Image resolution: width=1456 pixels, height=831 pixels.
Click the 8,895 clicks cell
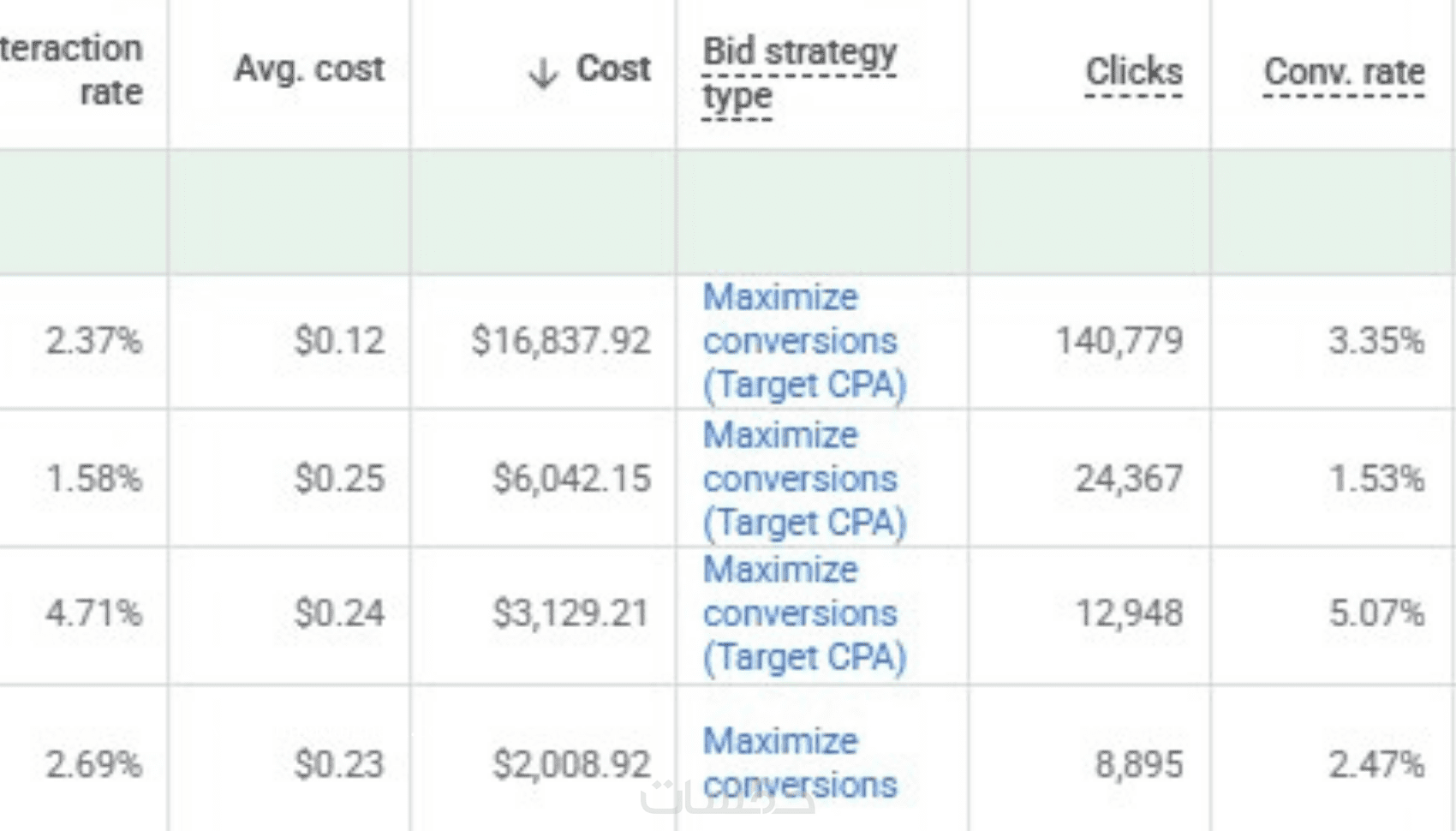tap(1138, 764)
